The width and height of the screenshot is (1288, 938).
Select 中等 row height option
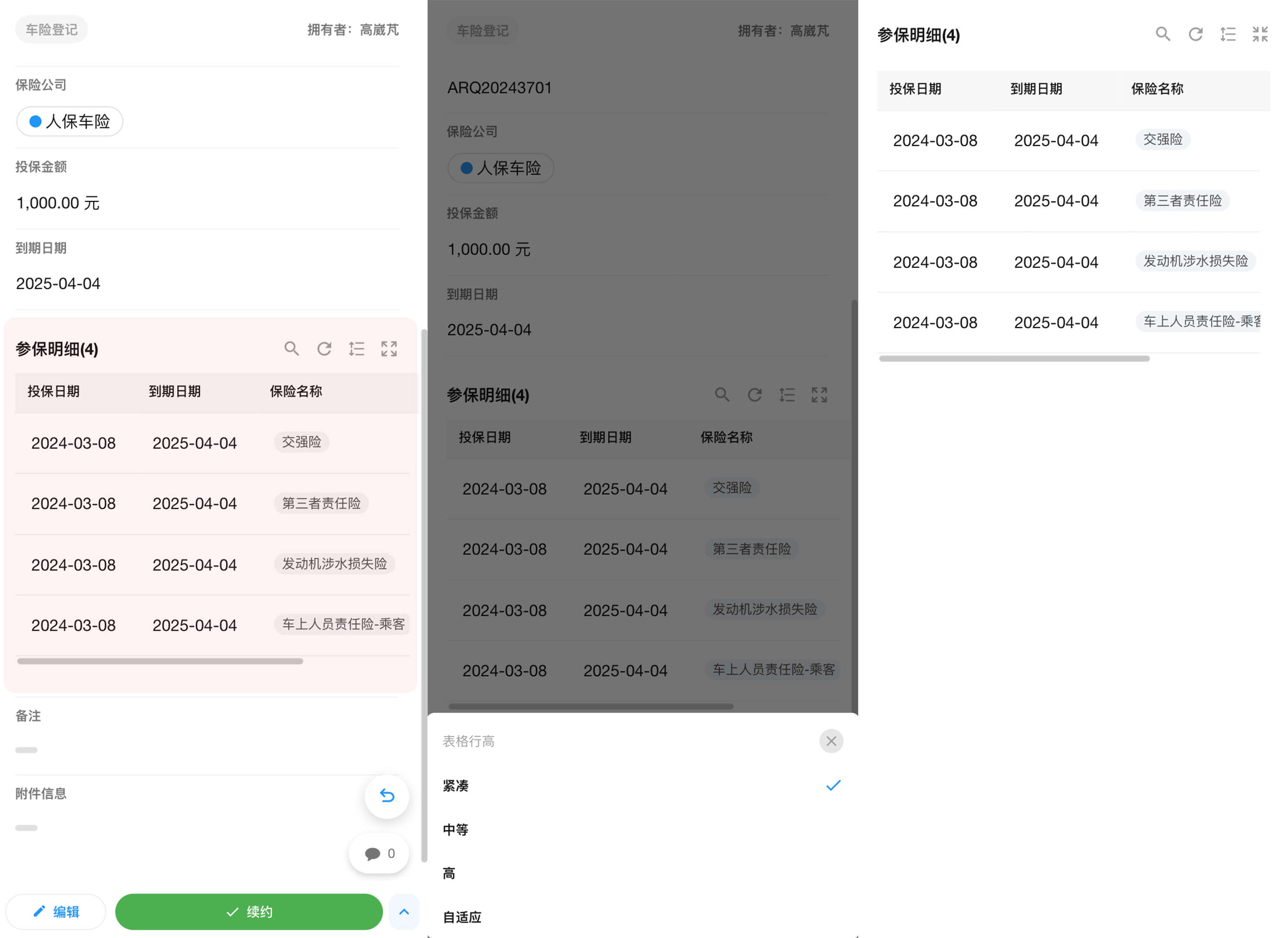coord(642,830)
